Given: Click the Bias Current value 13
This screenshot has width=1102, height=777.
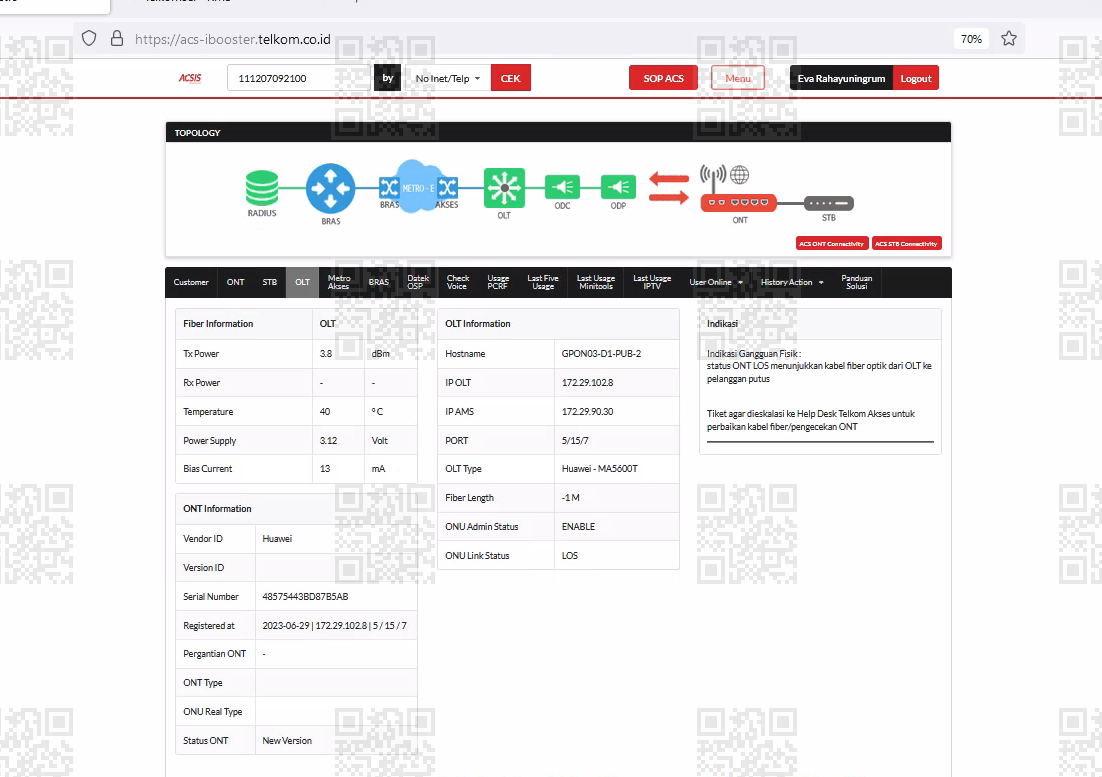Looking at the screenshot, I should pos(325,469).
